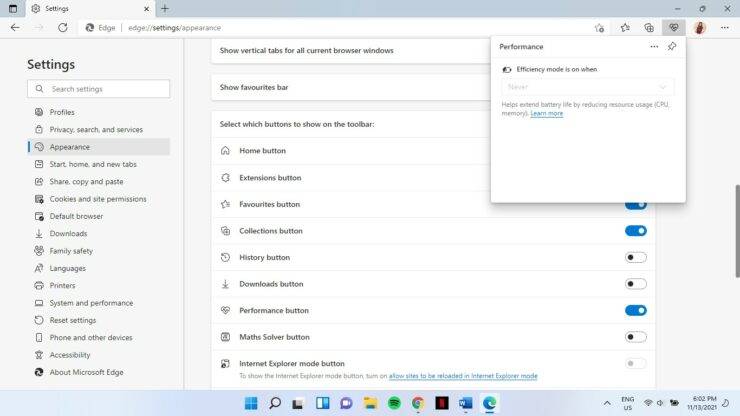
Task: Open the Privacy, search, and services section
Action: tap(96, 130)
